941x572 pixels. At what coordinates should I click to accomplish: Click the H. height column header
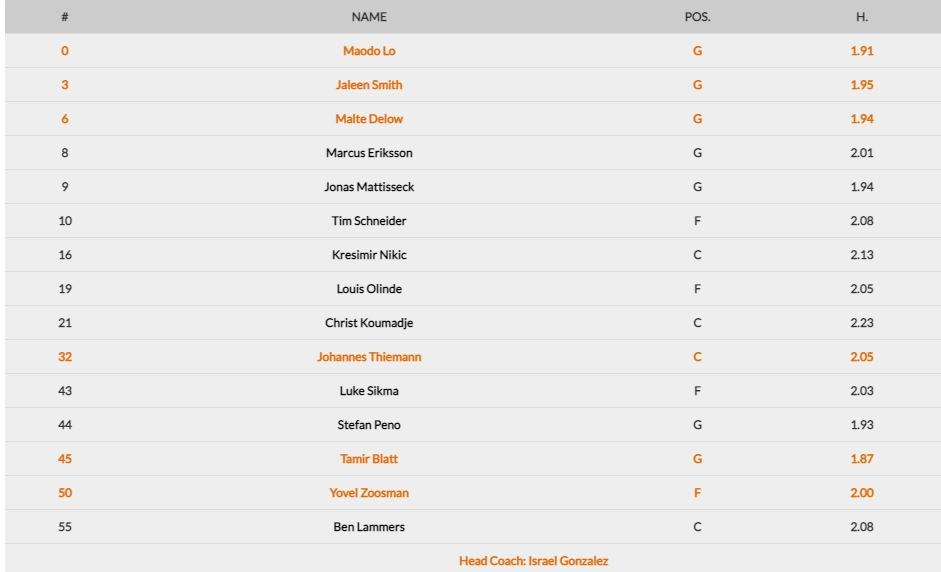coord(861,17)
